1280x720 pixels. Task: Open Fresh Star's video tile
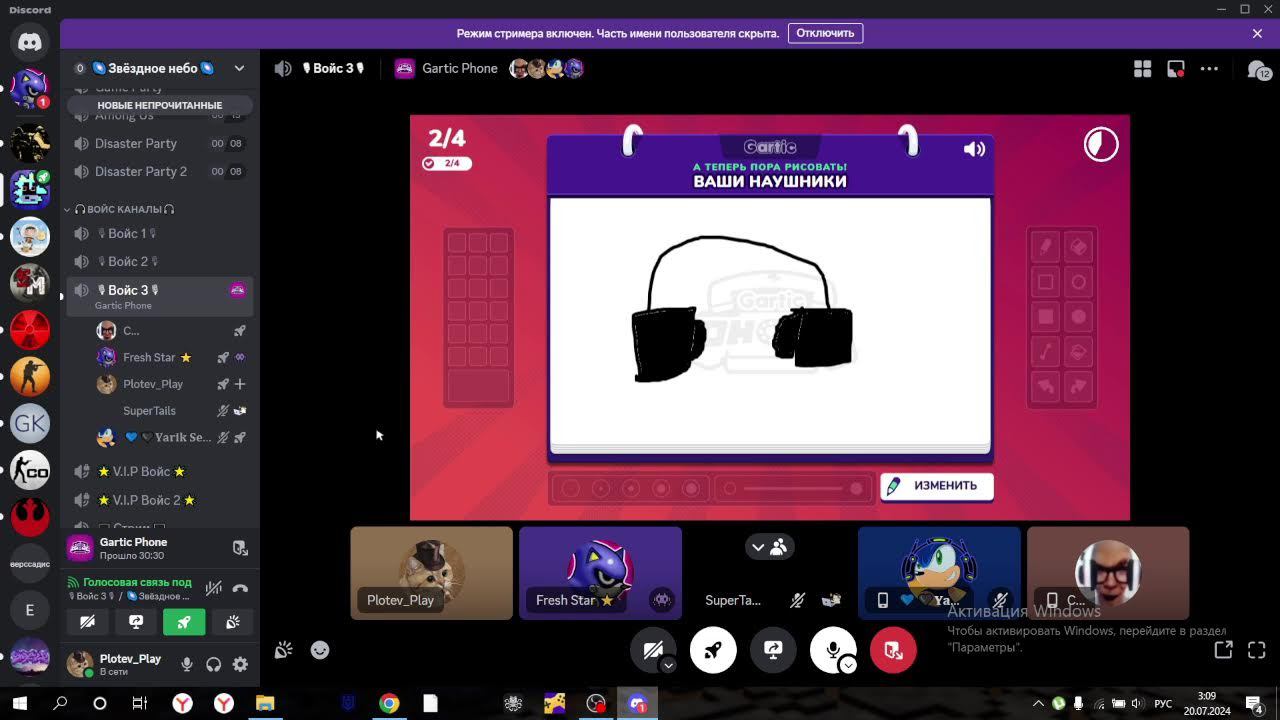[x=600, y=573]
